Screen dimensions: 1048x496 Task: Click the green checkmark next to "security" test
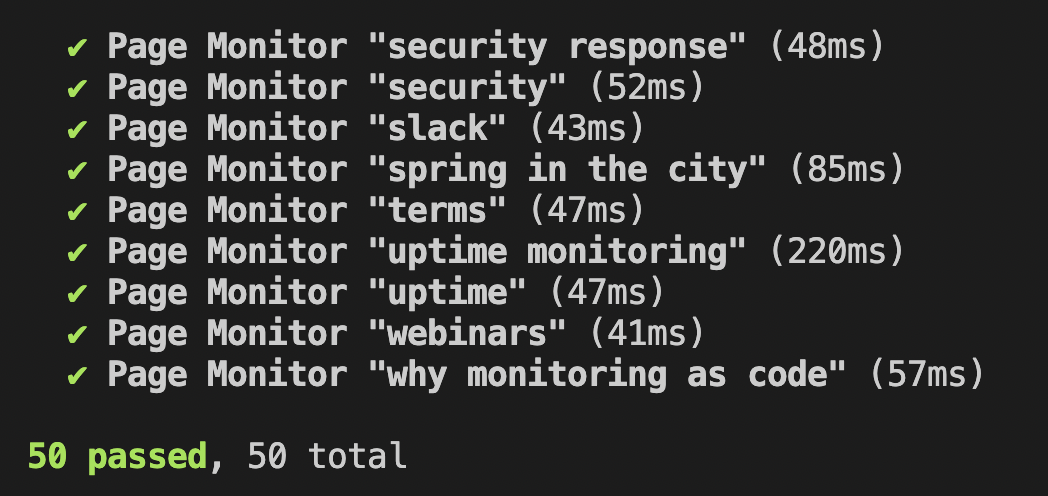point(77,89)
